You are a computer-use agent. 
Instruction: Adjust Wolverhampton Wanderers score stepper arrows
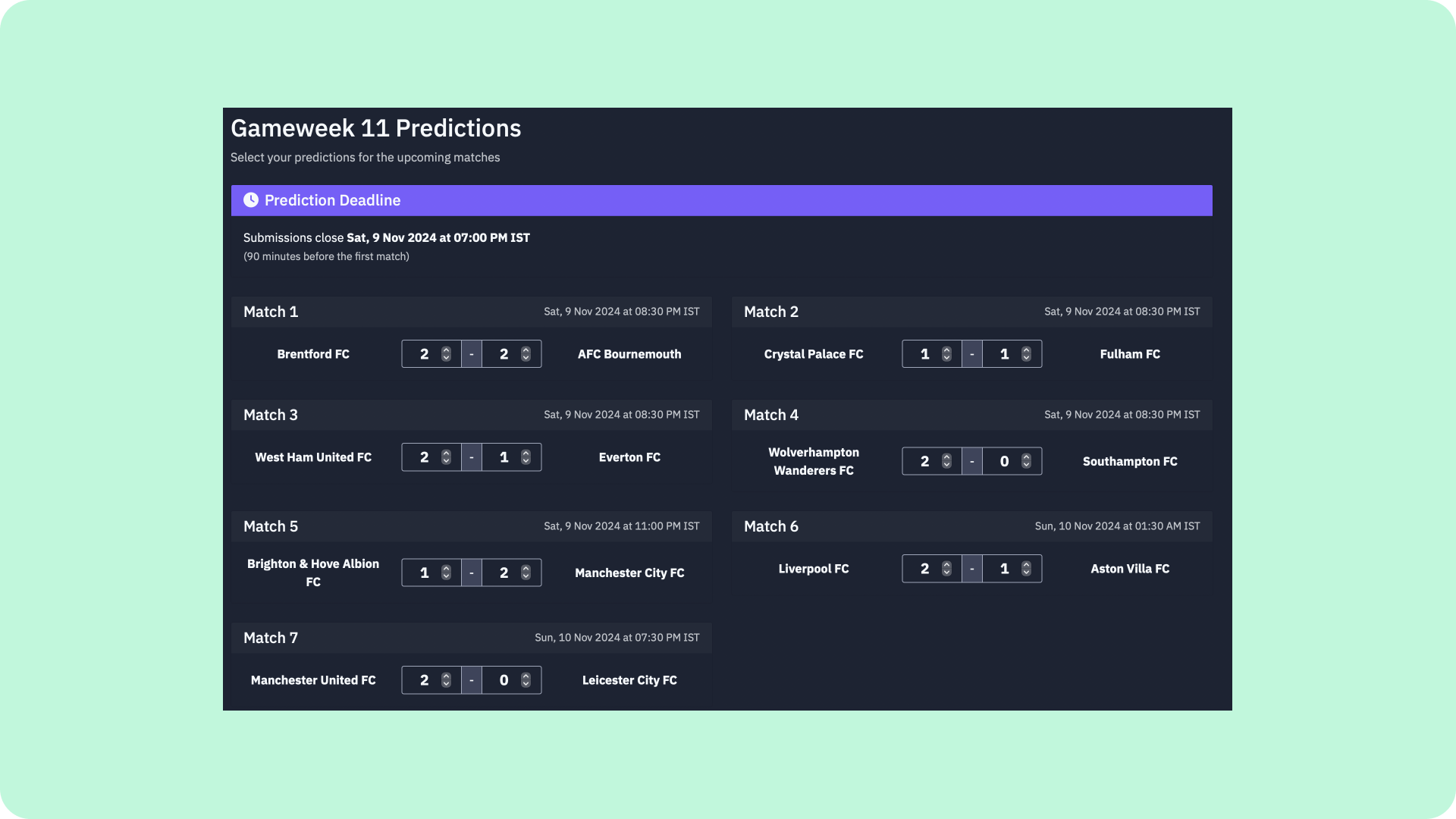pyautogui.click(x=946, y=461)
